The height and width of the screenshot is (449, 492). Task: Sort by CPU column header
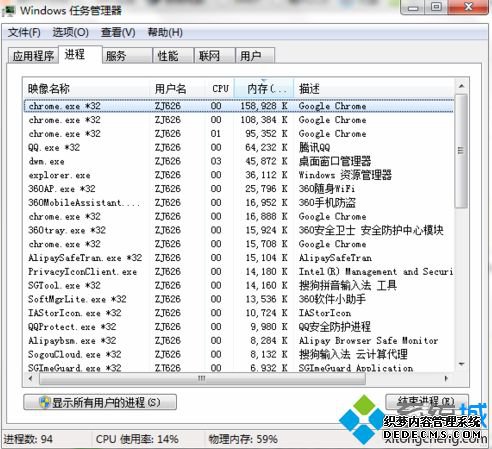(220, 89)
